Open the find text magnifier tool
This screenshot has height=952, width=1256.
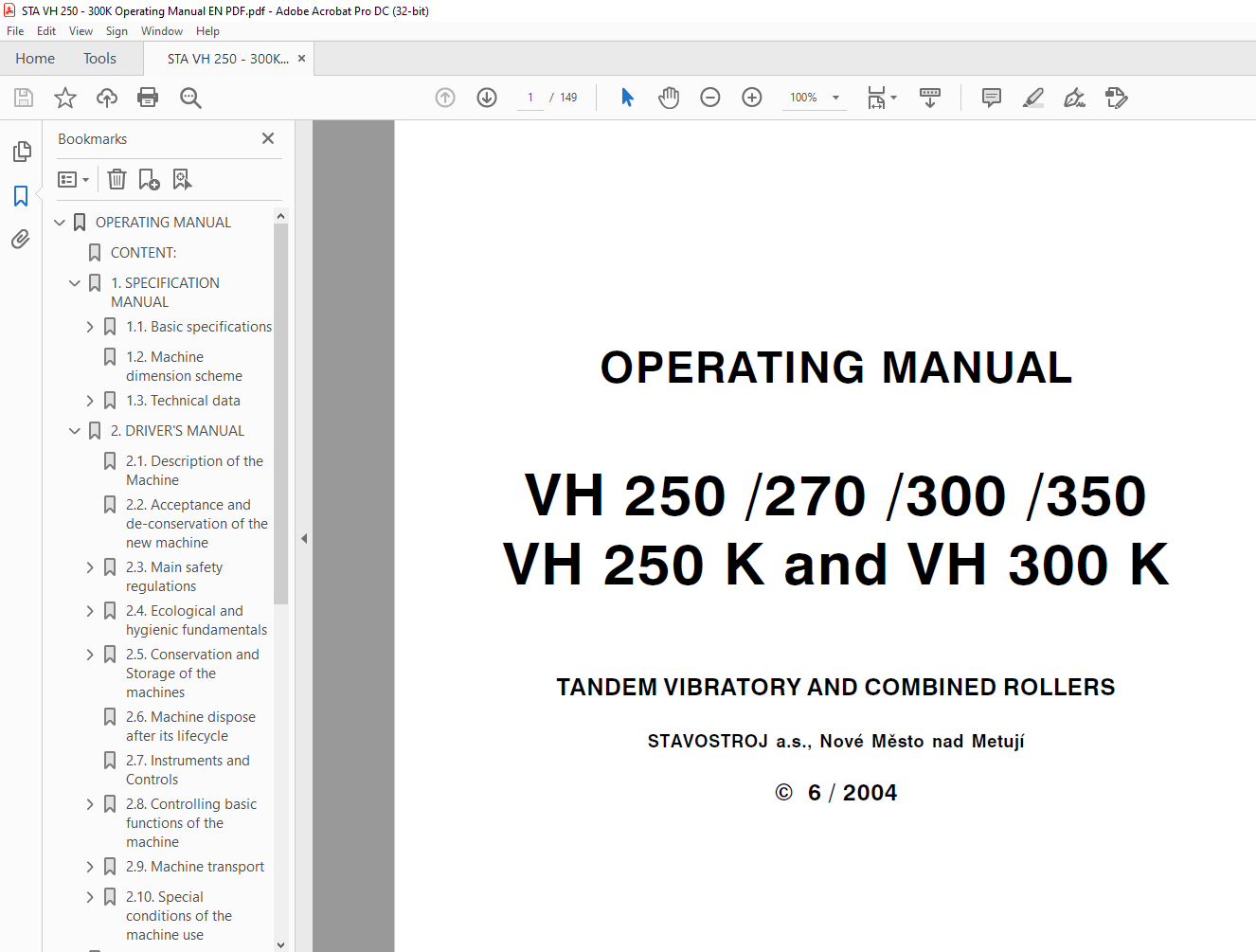[x=190, y=98]
